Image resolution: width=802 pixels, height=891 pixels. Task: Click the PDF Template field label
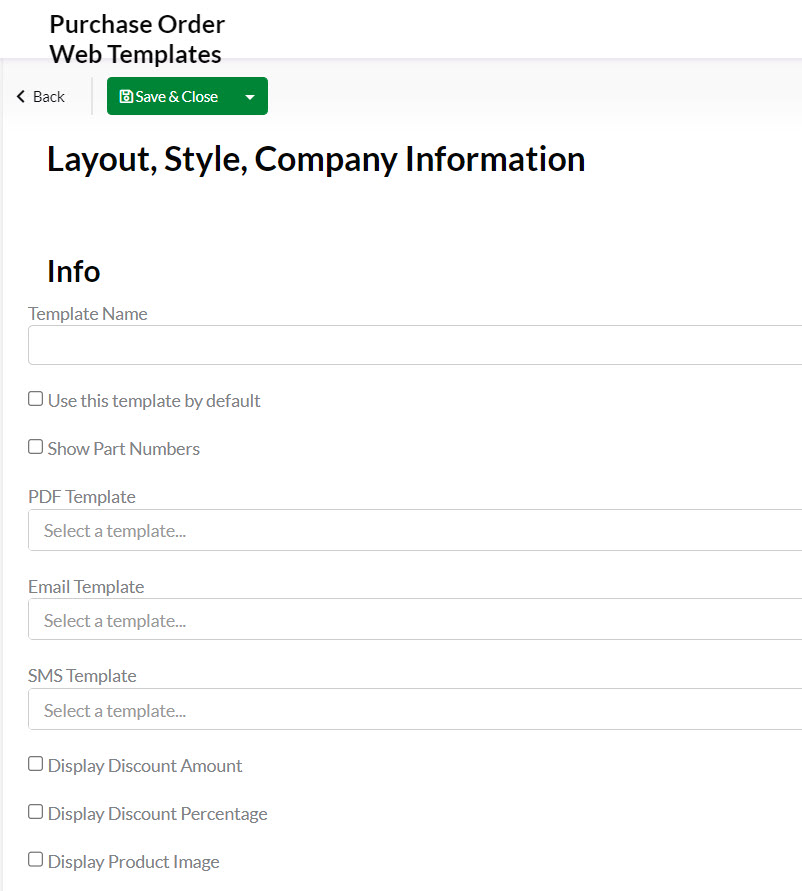(82, 497)
